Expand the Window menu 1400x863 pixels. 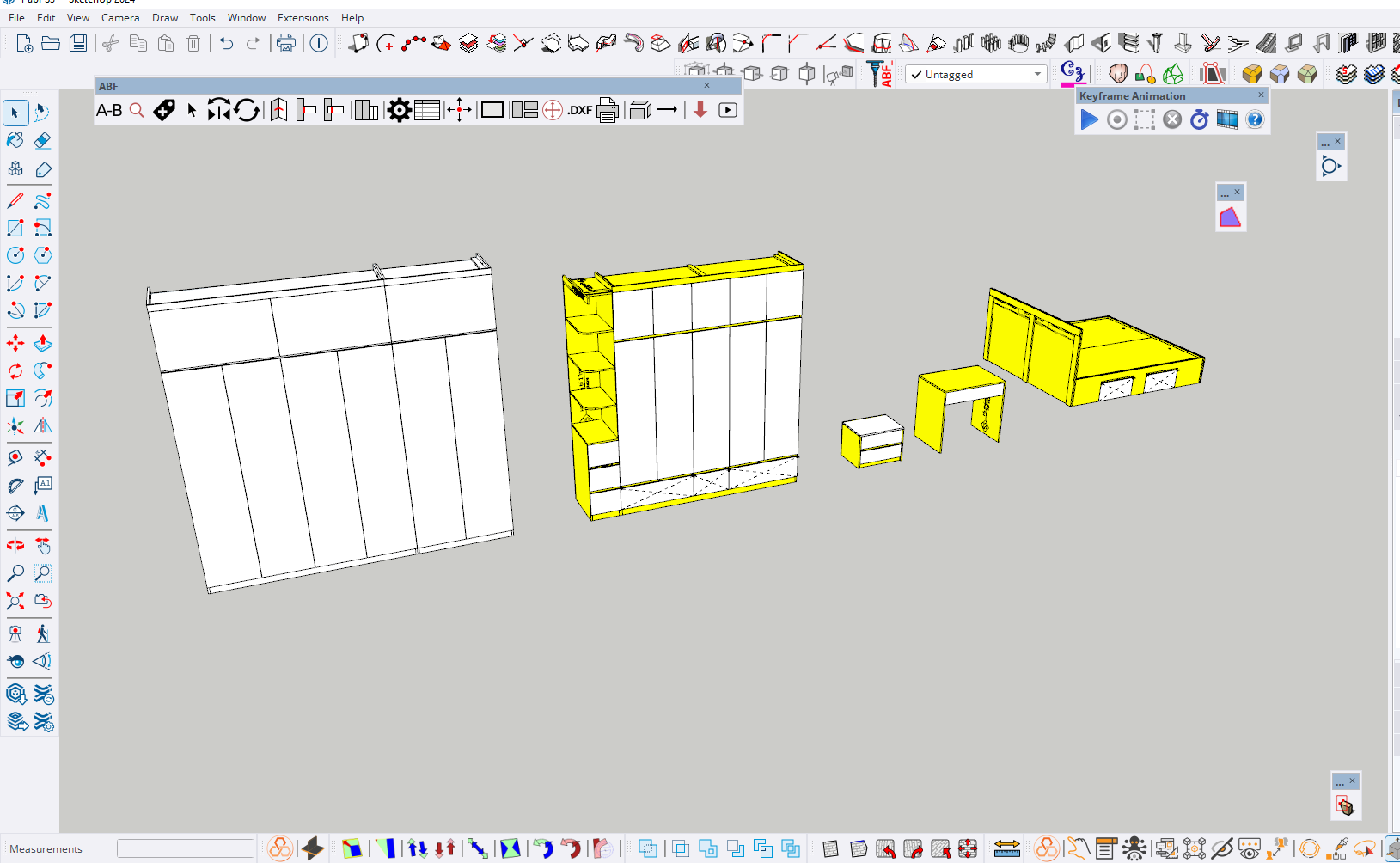coord(246,18)
